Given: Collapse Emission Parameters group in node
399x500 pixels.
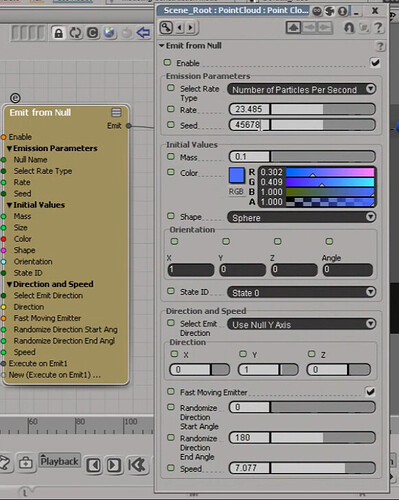Looking at the screenshot, I should [10, 148].
